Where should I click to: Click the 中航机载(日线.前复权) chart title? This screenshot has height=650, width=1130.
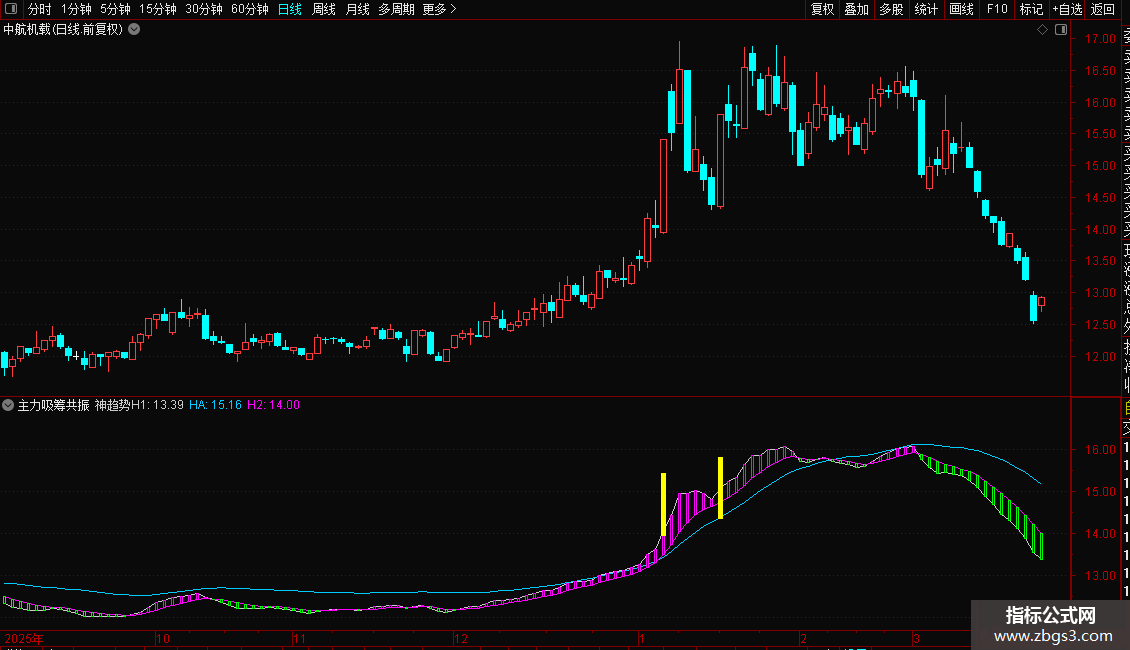pos(63,30)
